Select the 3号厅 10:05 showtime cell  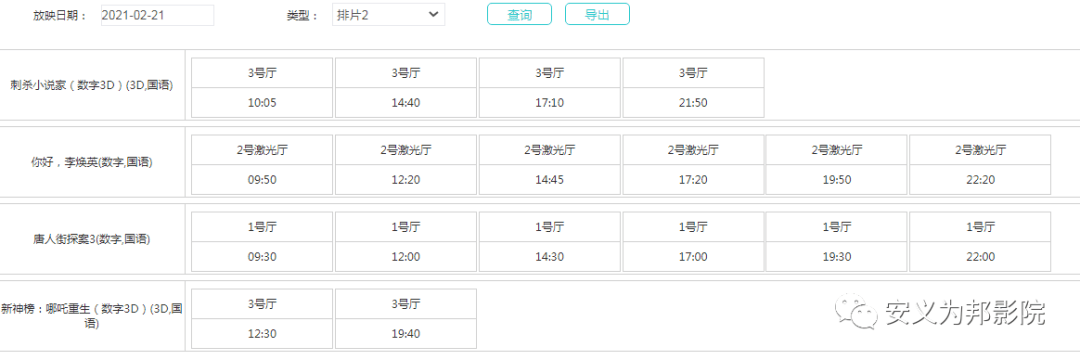click(262, 87)
